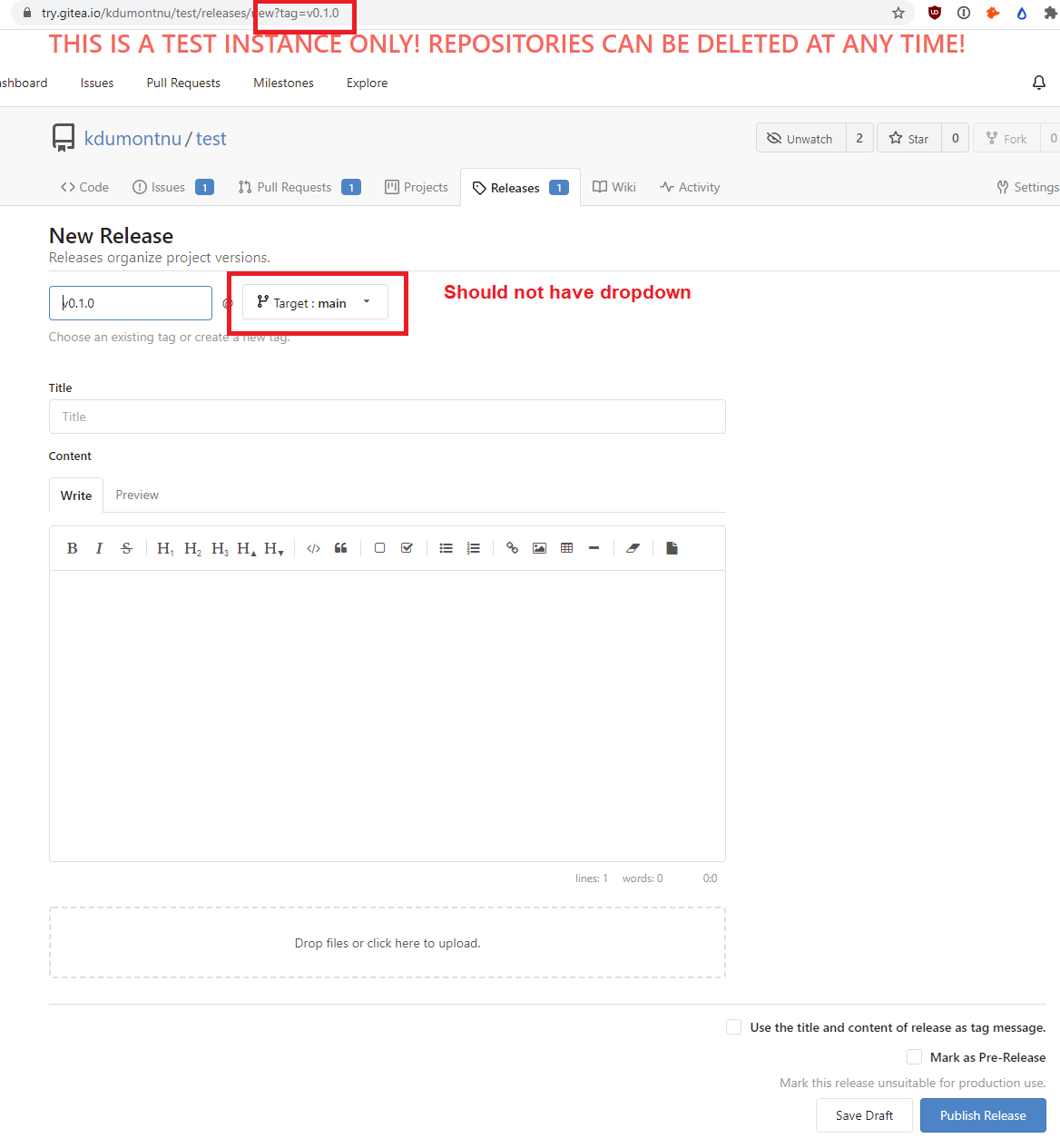The height and width of the screenshot is (1148, 1060).
Task: Insert inline code with code icon
Action: [x=314, y=548]
